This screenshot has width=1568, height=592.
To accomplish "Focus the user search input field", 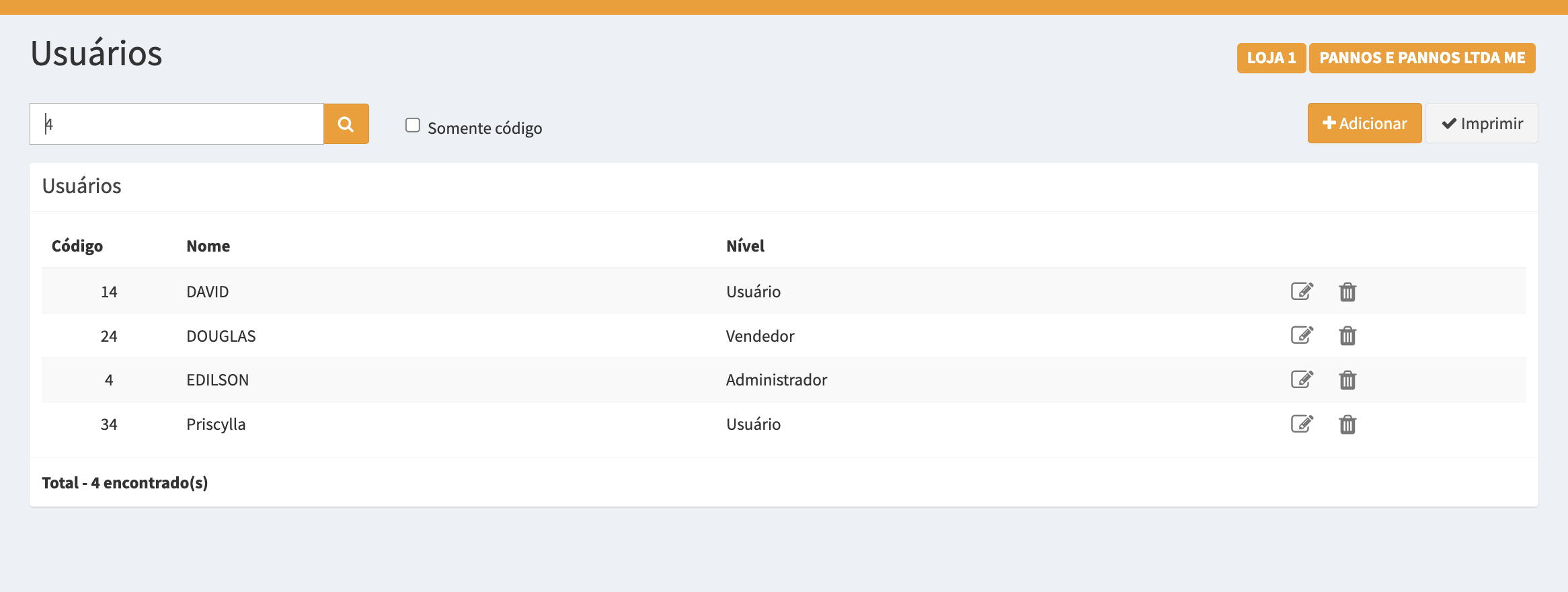I will tap(177, 124).
